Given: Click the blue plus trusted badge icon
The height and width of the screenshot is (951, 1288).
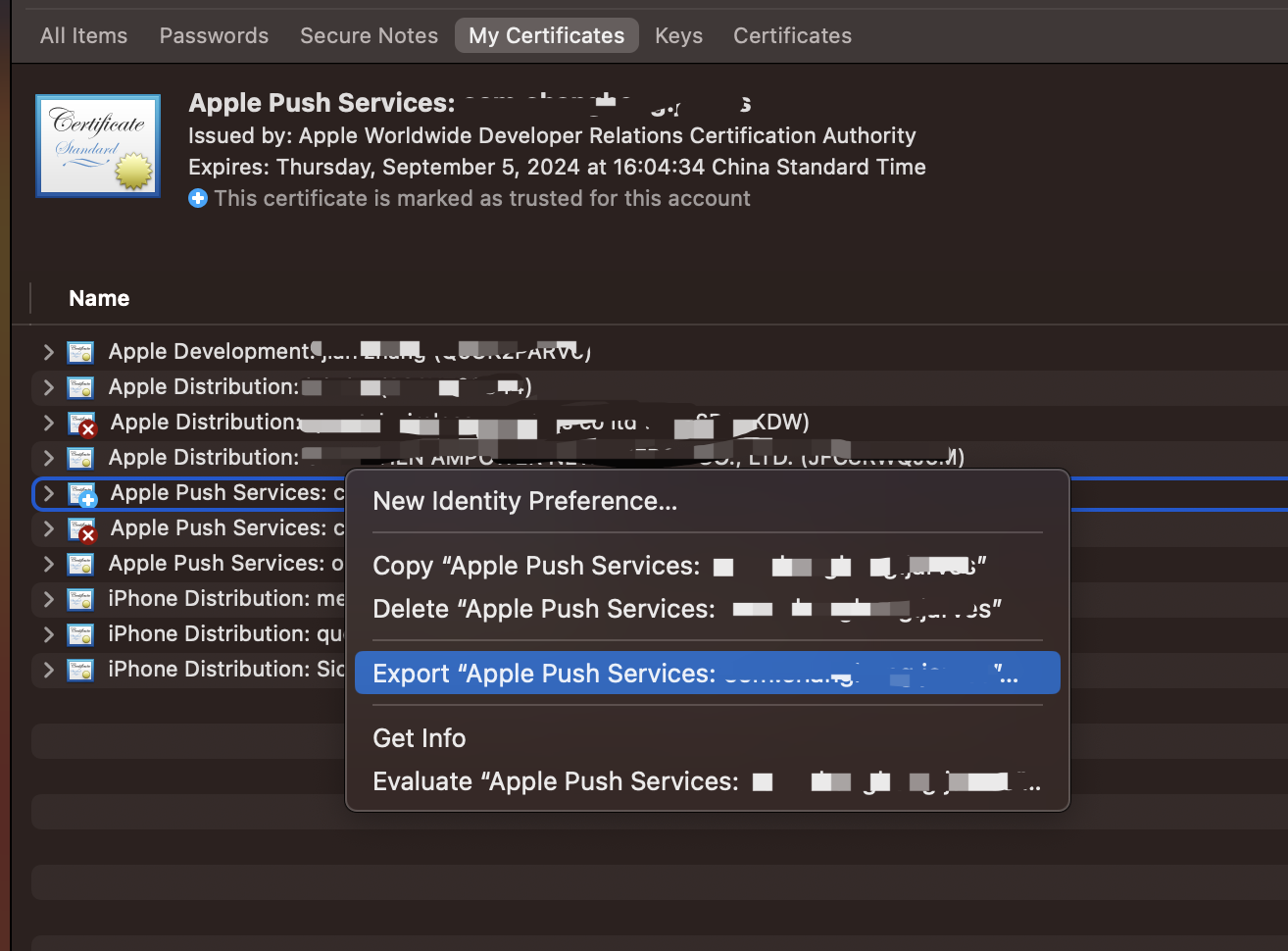Looking at the screenshot, I should pos(198,198).
